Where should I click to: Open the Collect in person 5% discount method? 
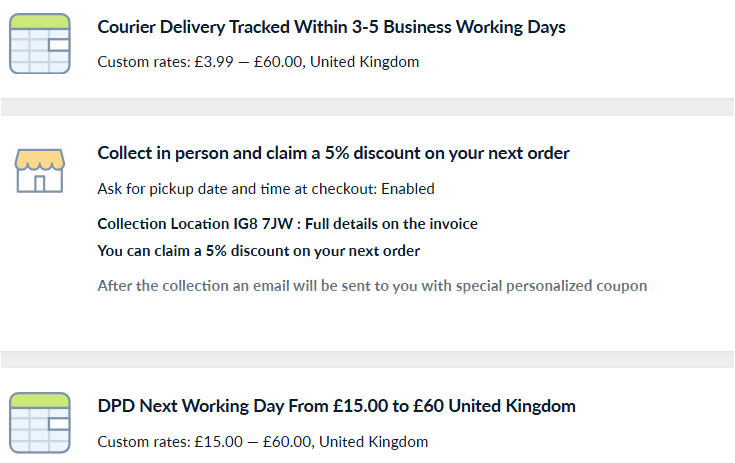[333, 153]
